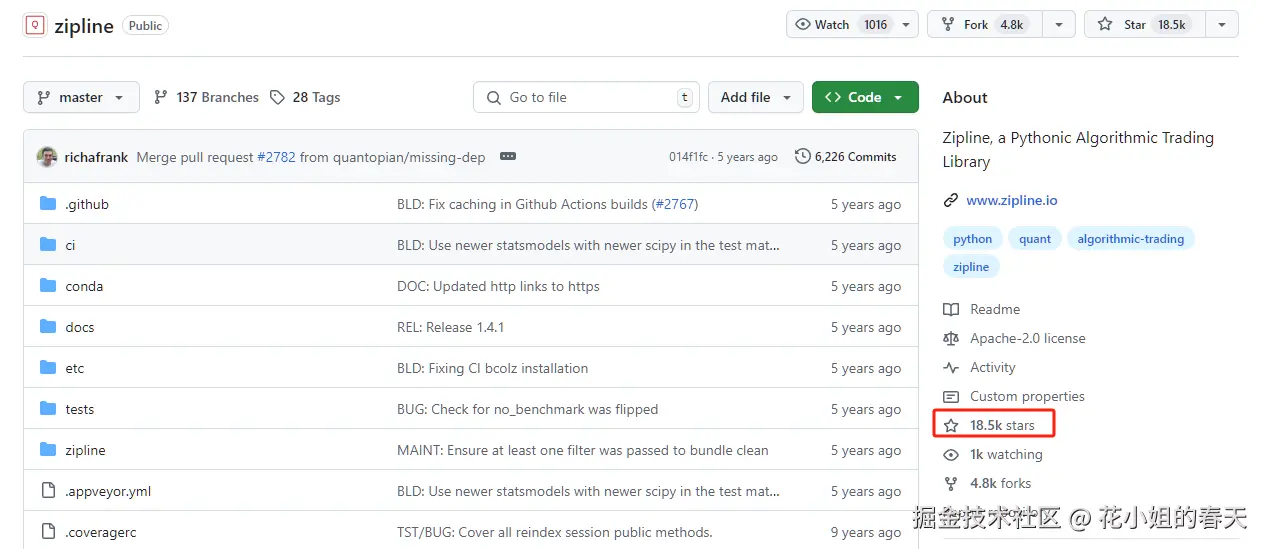
Task: Expand the Add file dropdown
Action: click(x=756, y=97)
